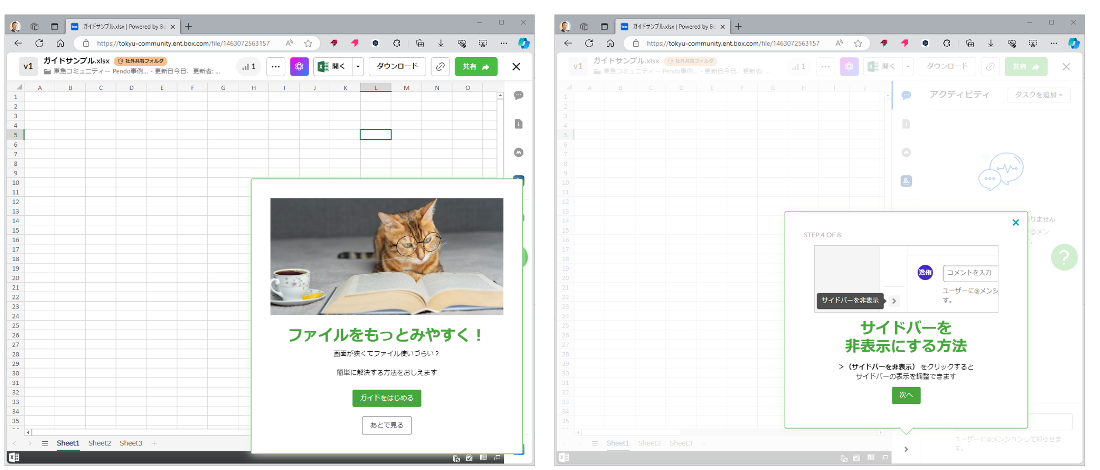Copy shared link icon in left window
The height and width of the screenshot is (470, 1100).
pos(440,67)
